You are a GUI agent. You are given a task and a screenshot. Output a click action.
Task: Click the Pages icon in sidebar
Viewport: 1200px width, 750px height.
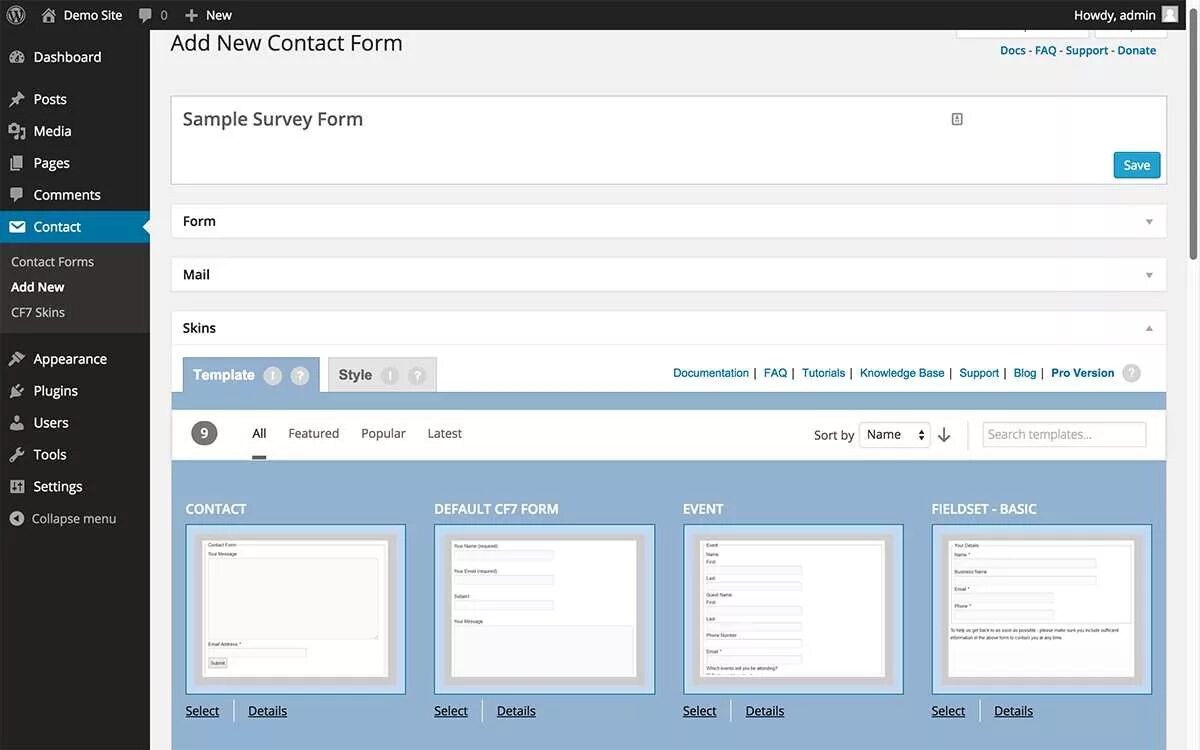pos(17,163)
